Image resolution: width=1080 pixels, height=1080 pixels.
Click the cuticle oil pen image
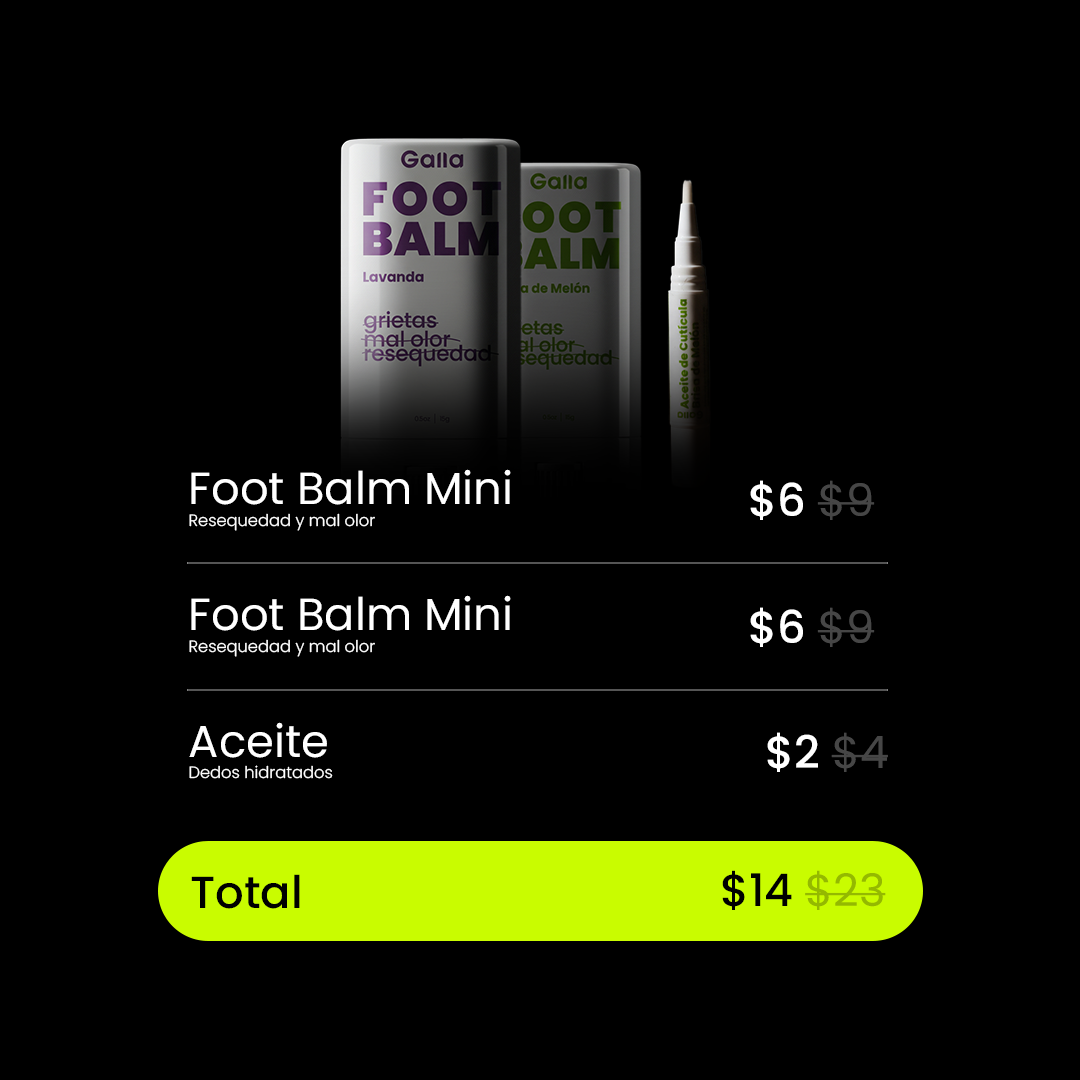[687, 324]
